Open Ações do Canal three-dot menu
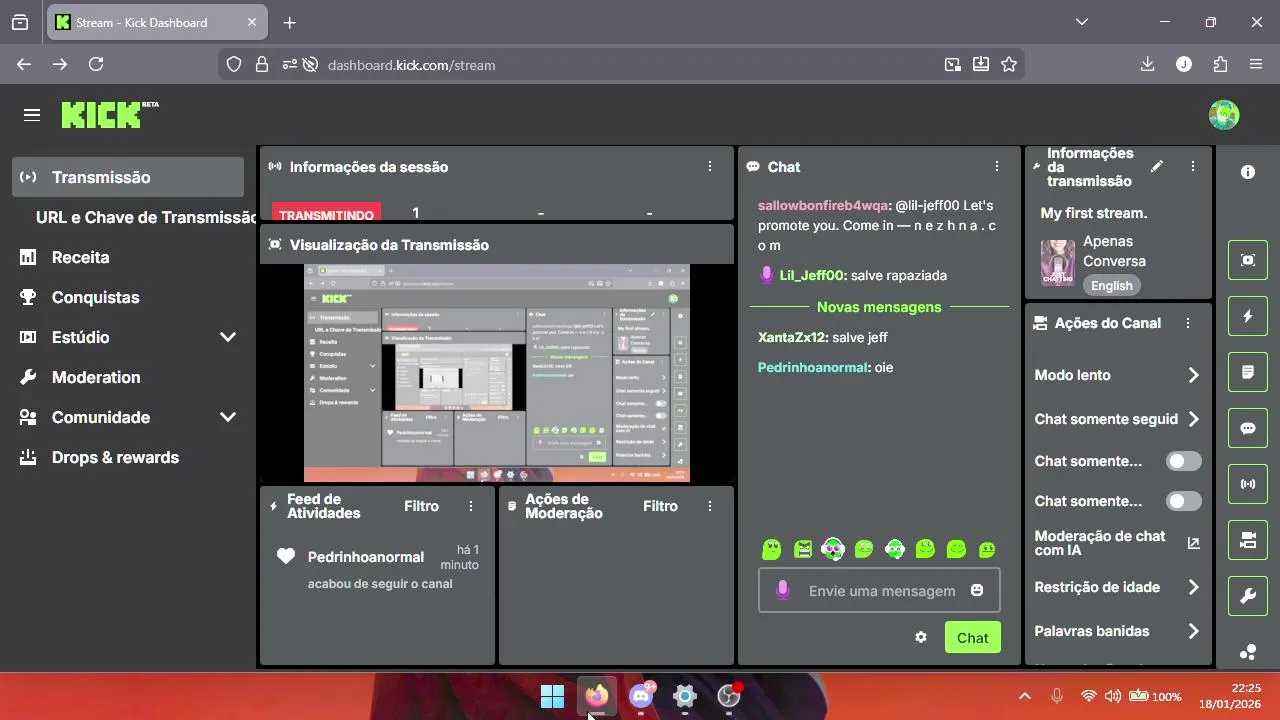The image size is (1280, 720). pyautogui.click(x=1188, y=323)
